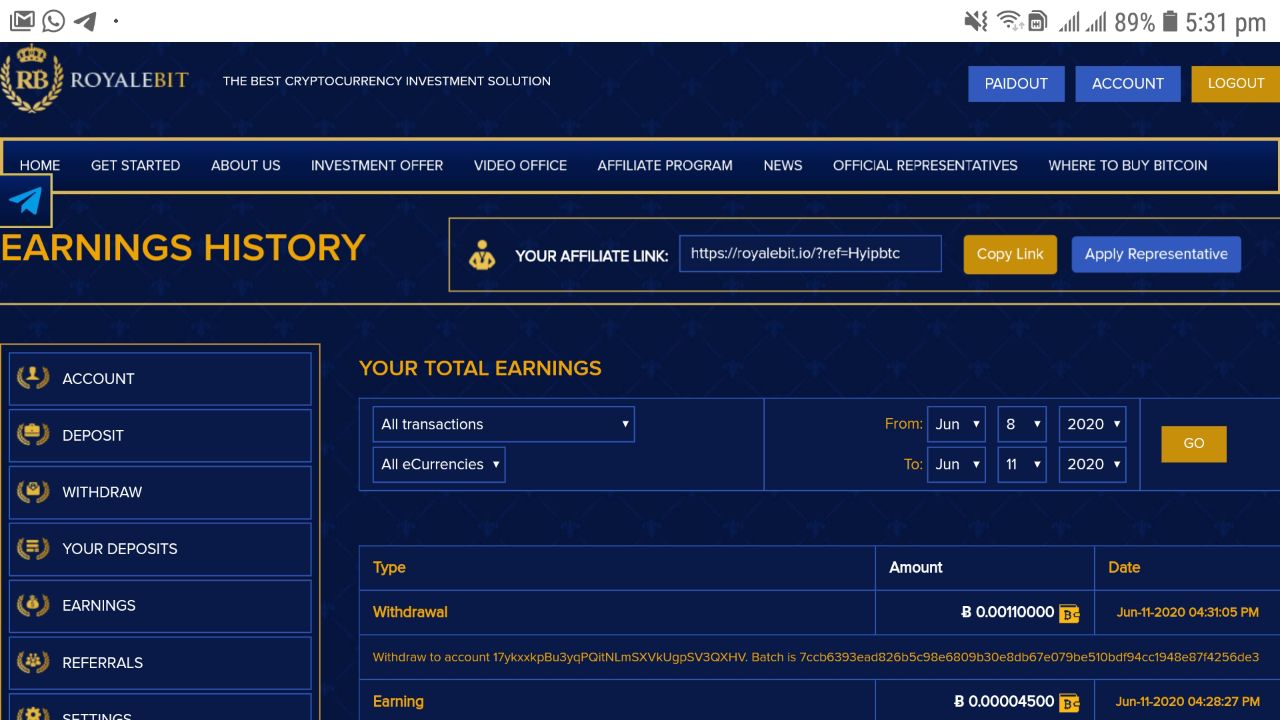
Task: Click the amount 0.00004500
Action: [1004, 702]
